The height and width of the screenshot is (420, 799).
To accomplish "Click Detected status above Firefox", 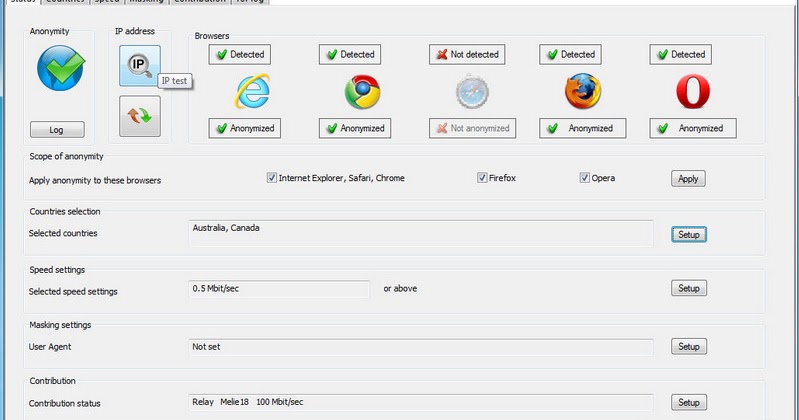I will click(x=570, y=55).
